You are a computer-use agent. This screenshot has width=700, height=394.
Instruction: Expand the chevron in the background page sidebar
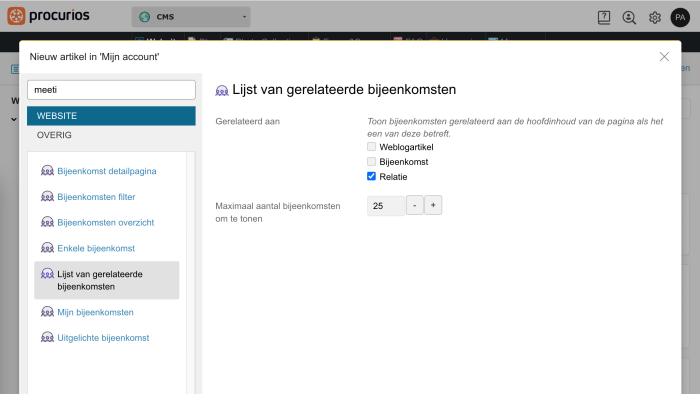click(14, 119)
